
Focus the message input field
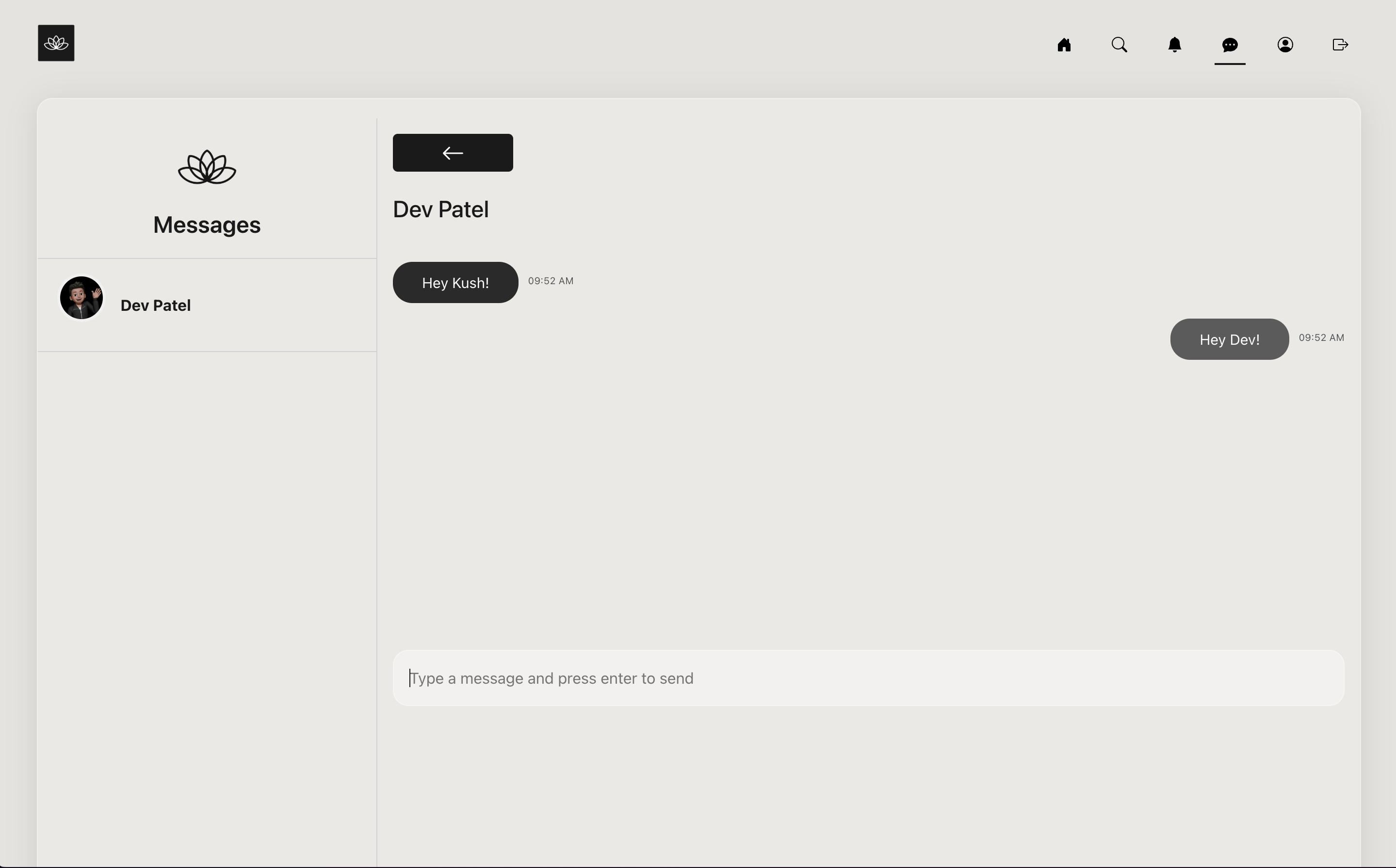(x=867, y=678)
